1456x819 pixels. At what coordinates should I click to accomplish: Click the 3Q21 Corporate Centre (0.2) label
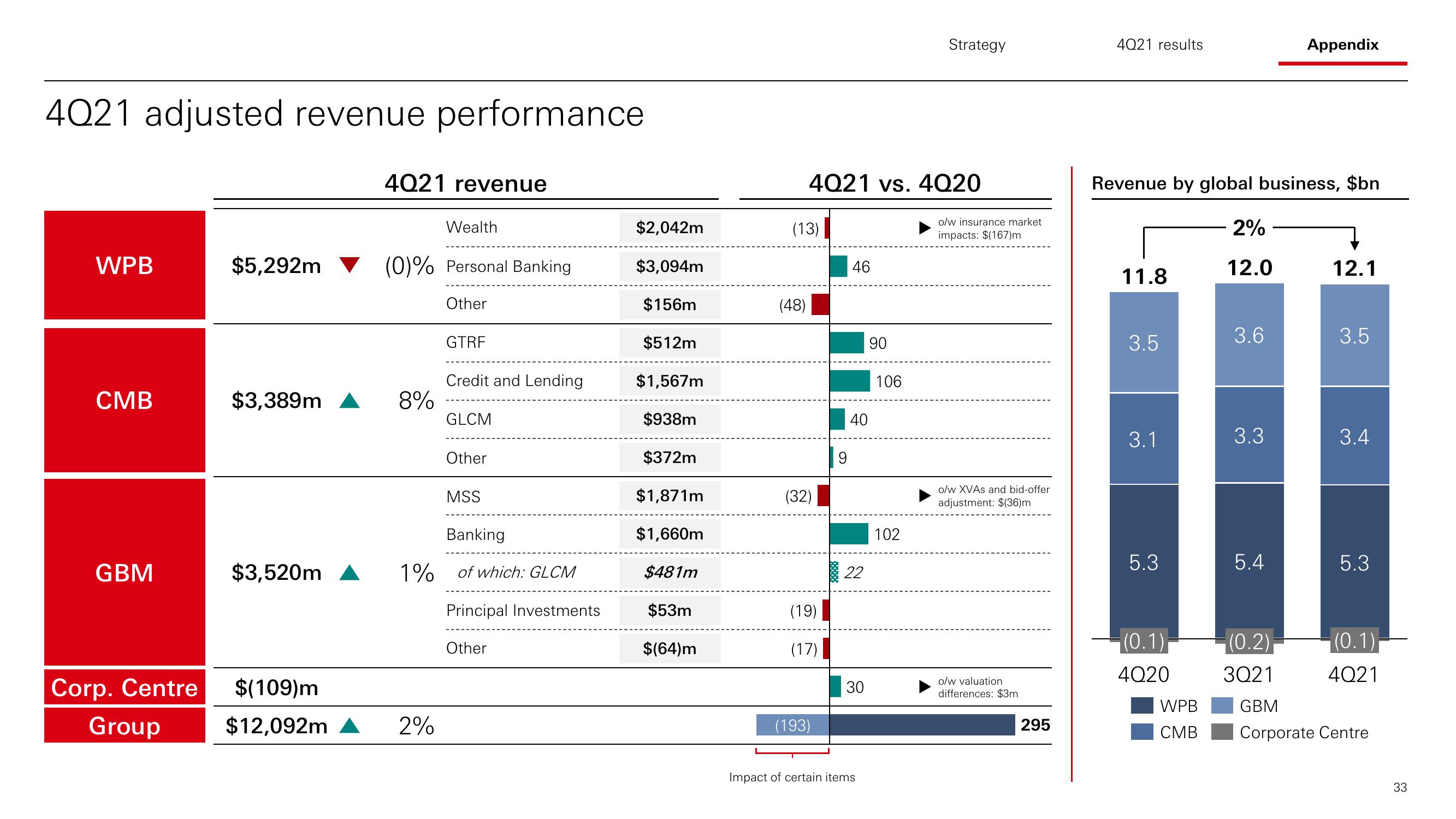(1249, 642)
